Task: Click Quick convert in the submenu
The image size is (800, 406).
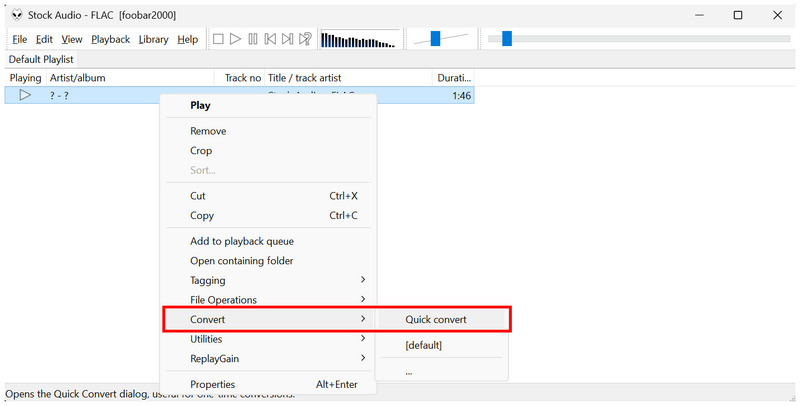Action: [x=442, y=319]
